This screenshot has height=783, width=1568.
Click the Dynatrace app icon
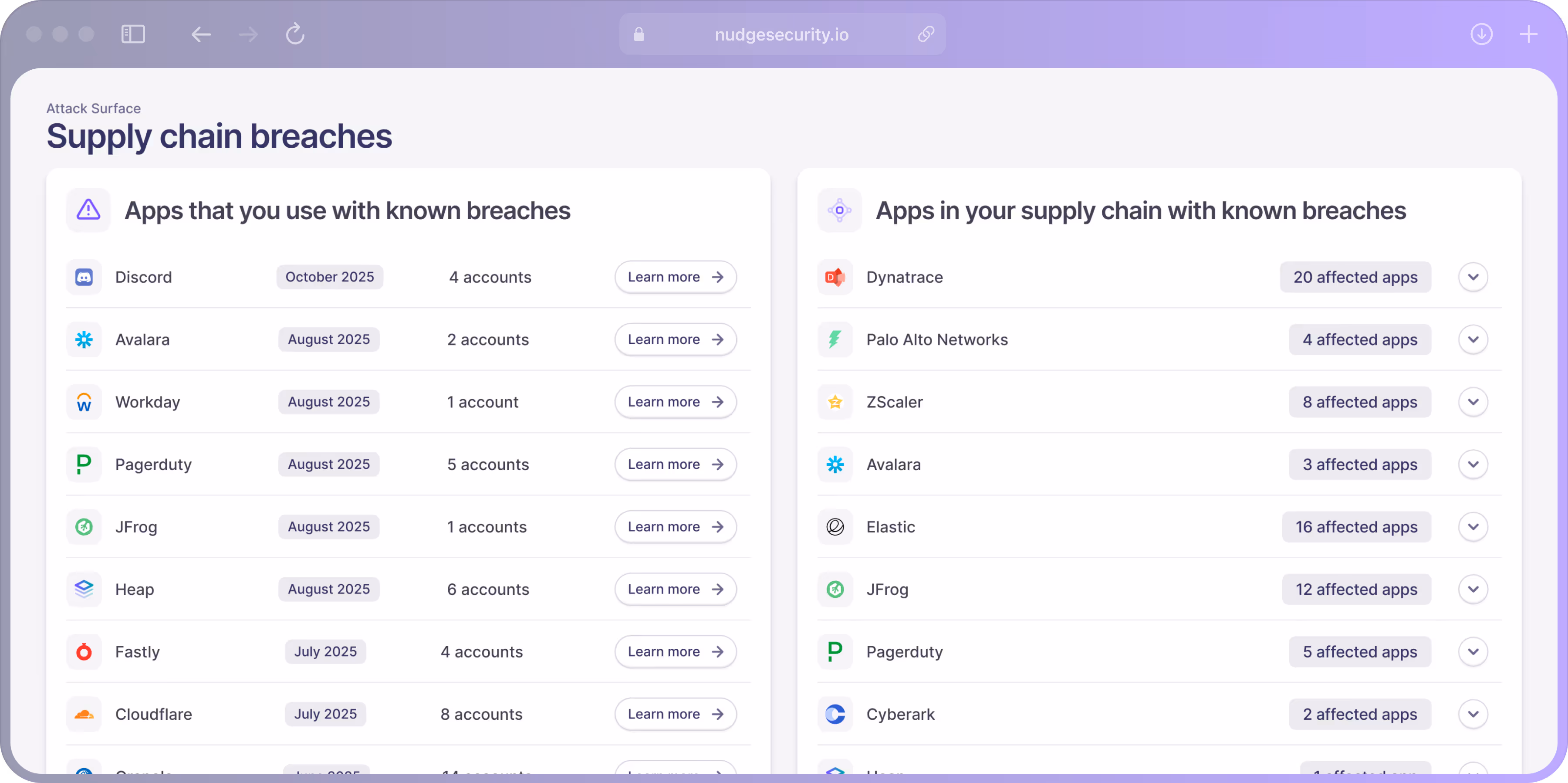pos(835,277)
